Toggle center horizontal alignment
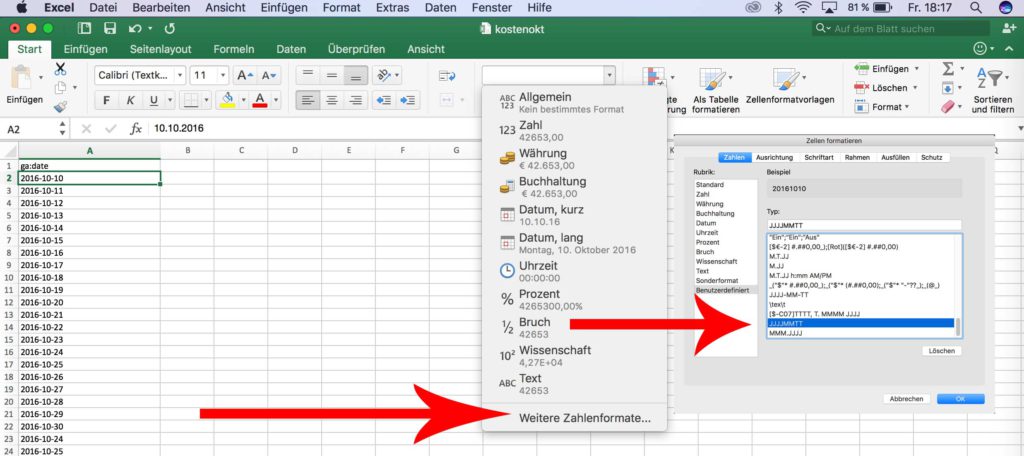 332,100
